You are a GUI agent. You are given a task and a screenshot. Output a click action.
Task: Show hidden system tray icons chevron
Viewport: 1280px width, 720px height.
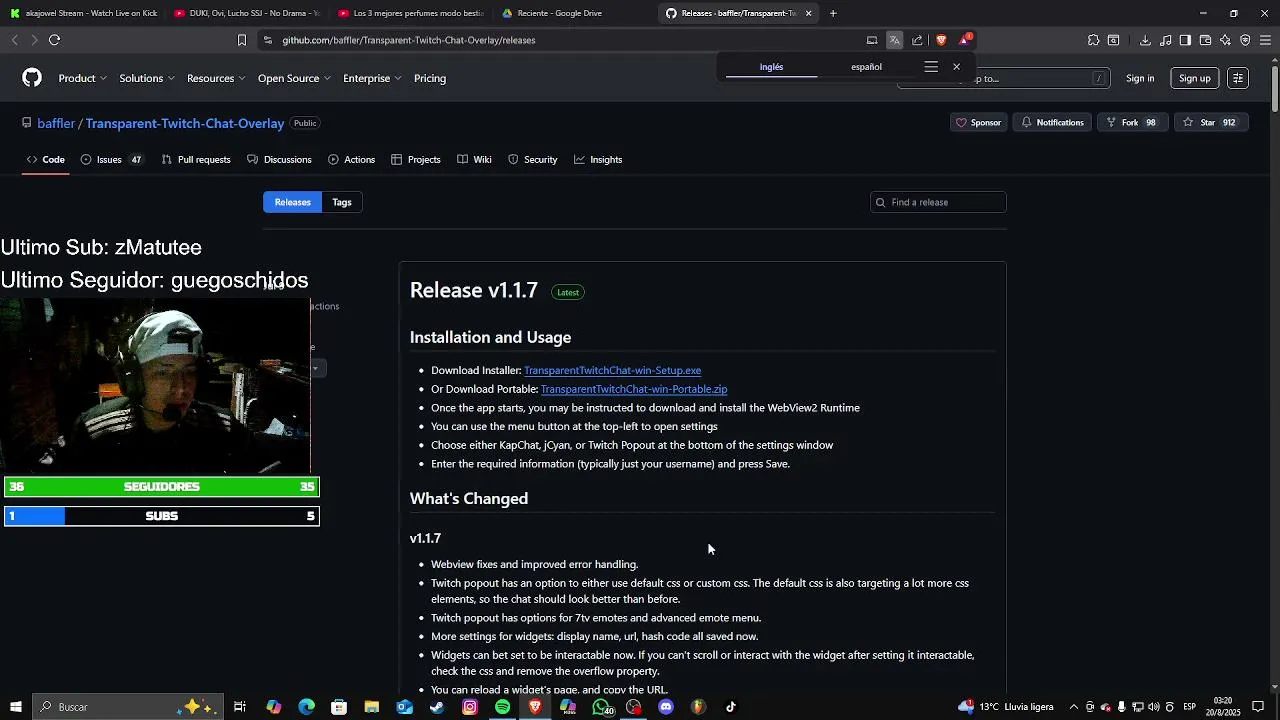pos(1074,707)
